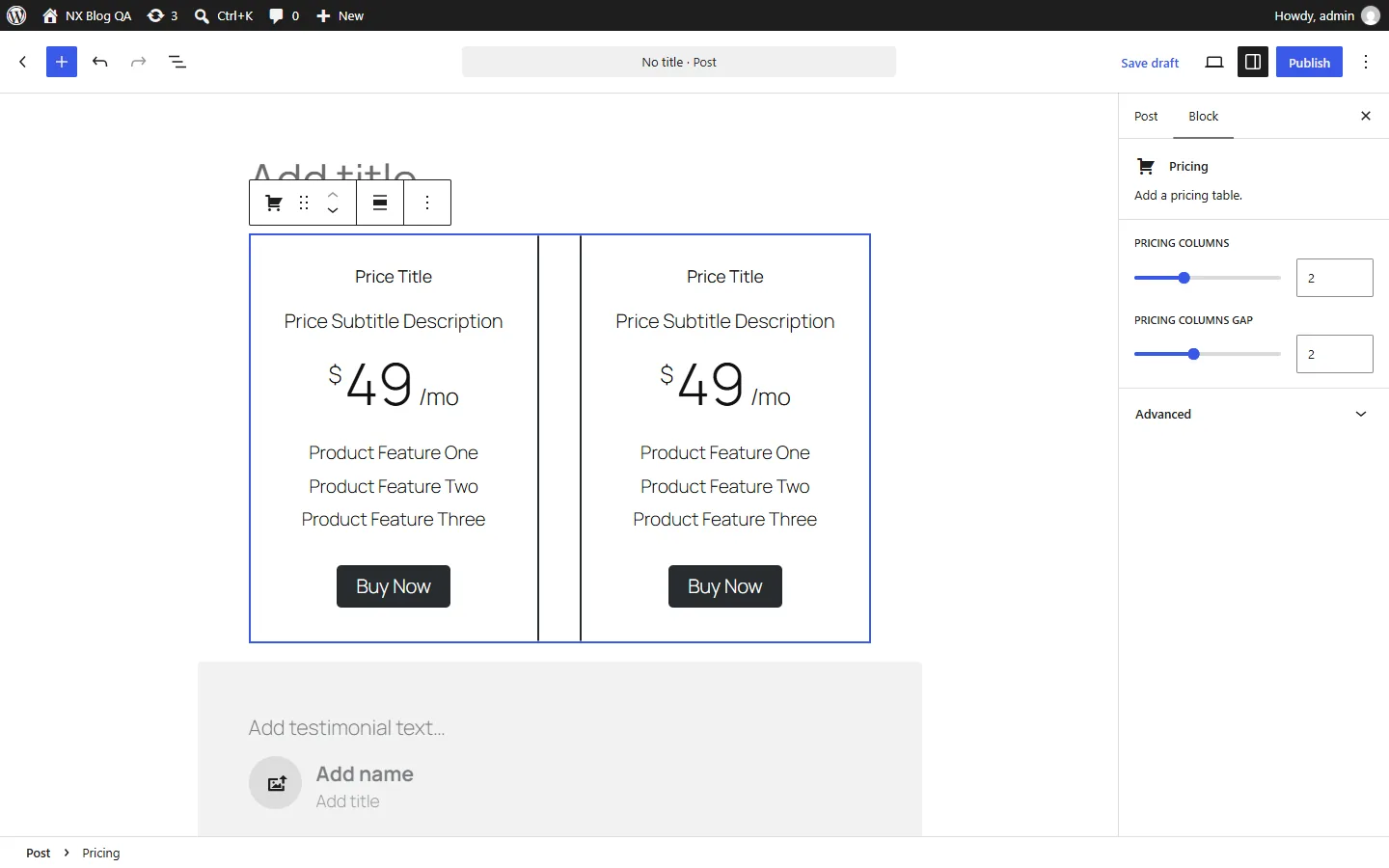Adjust the Pricing Columns Gap slider

click(1208, 354)
